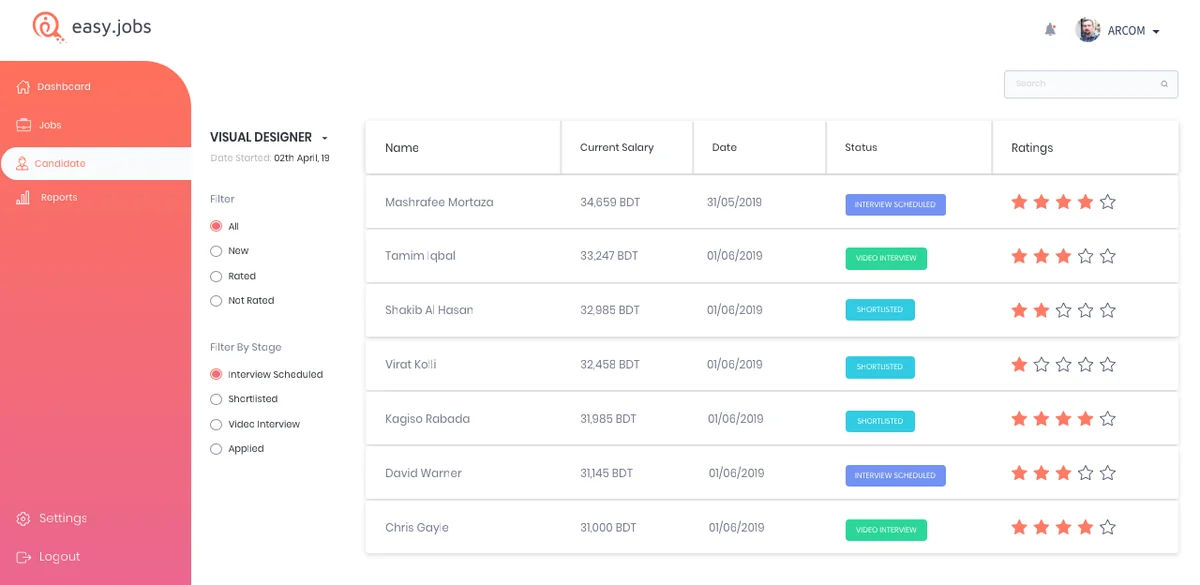Click the search magnifier icon
This screenshot has width=1200, height=585.
tap(1164, 84)
